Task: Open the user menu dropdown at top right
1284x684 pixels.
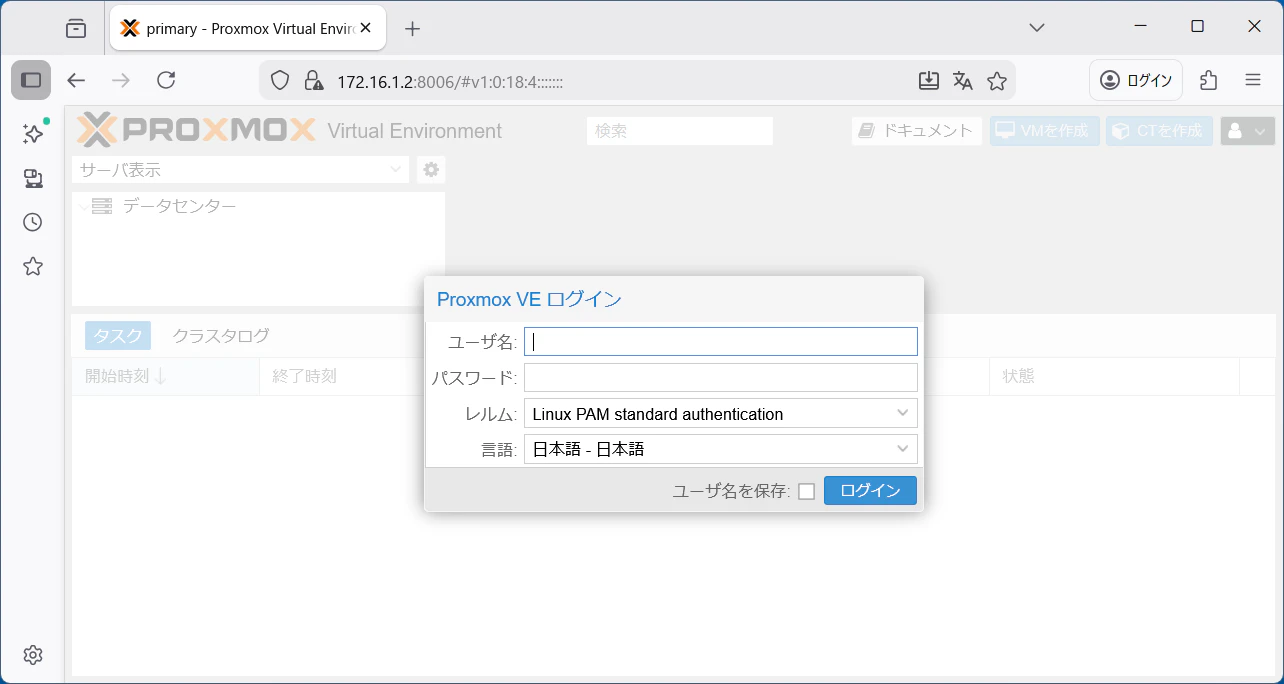Action: tap(1247, 131)
